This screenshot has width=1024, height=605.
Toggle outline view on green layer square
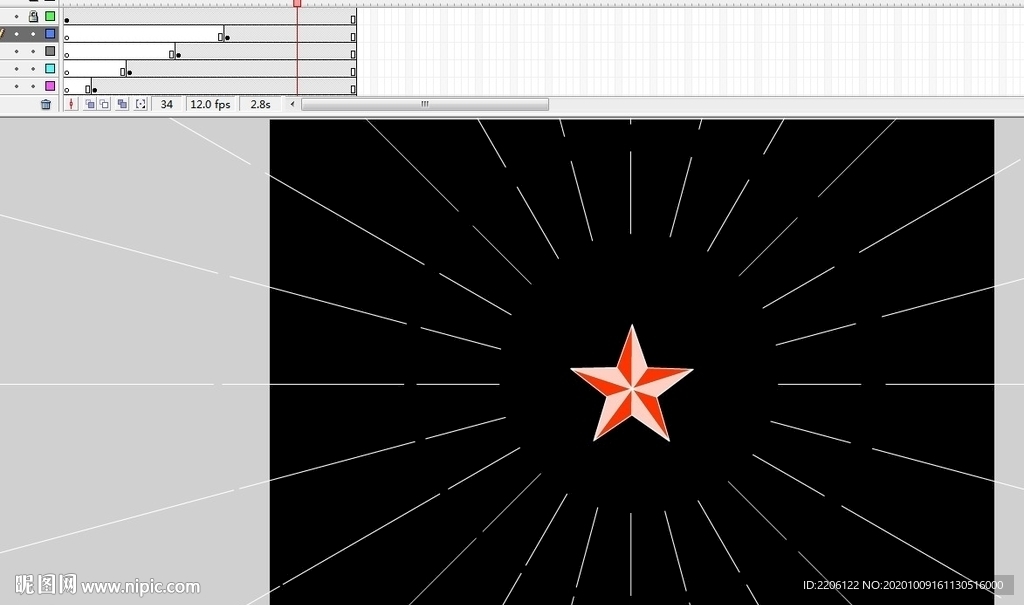50,16
